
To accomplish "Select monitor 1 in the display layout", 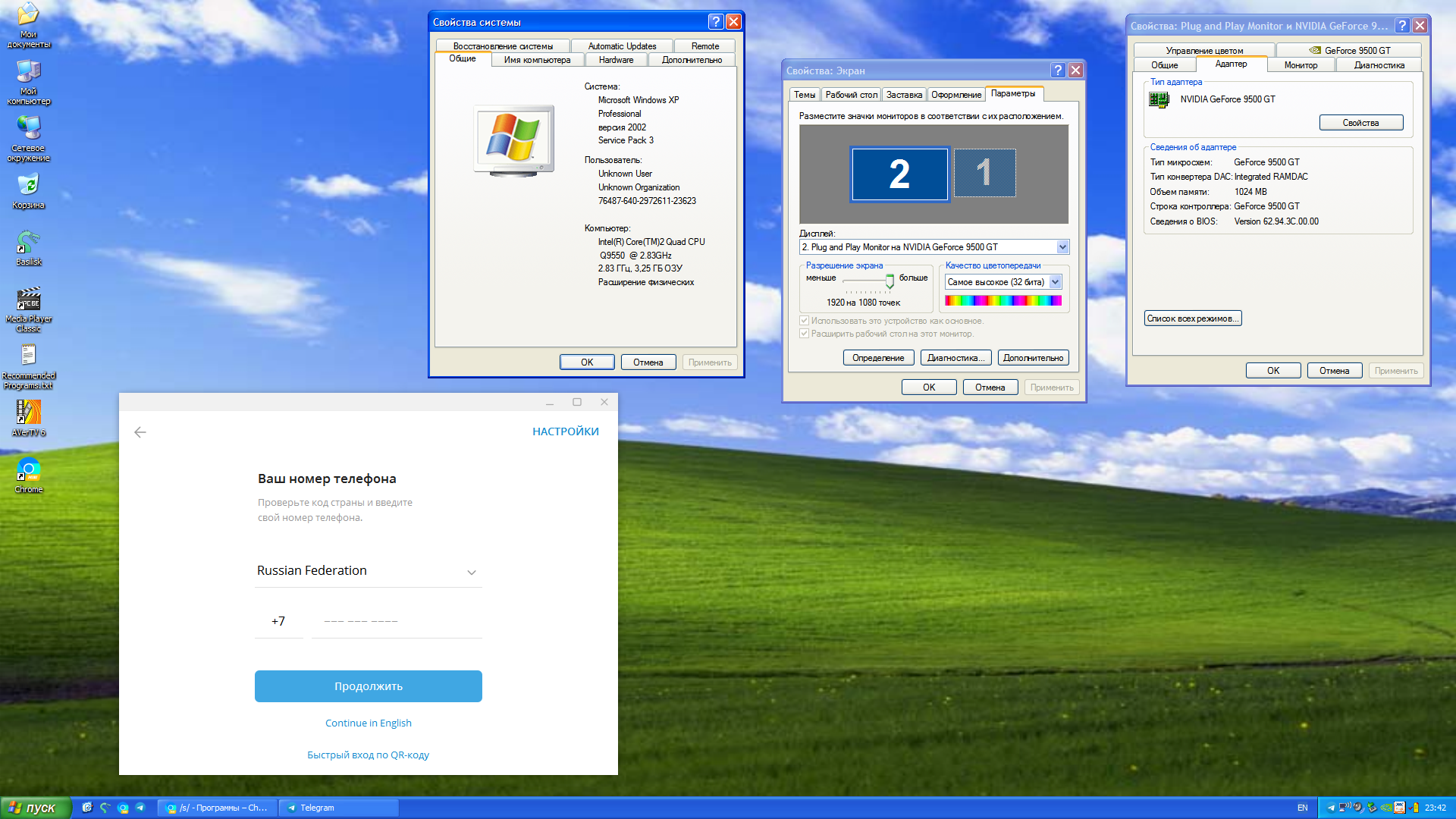I will click(x=984, y=174).
